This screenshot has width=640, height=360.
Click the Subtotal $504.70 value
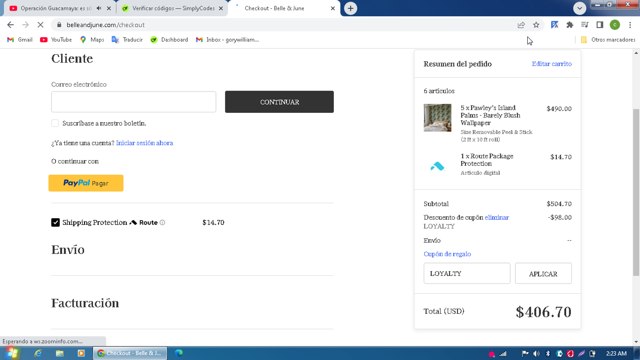pos(559,204)
